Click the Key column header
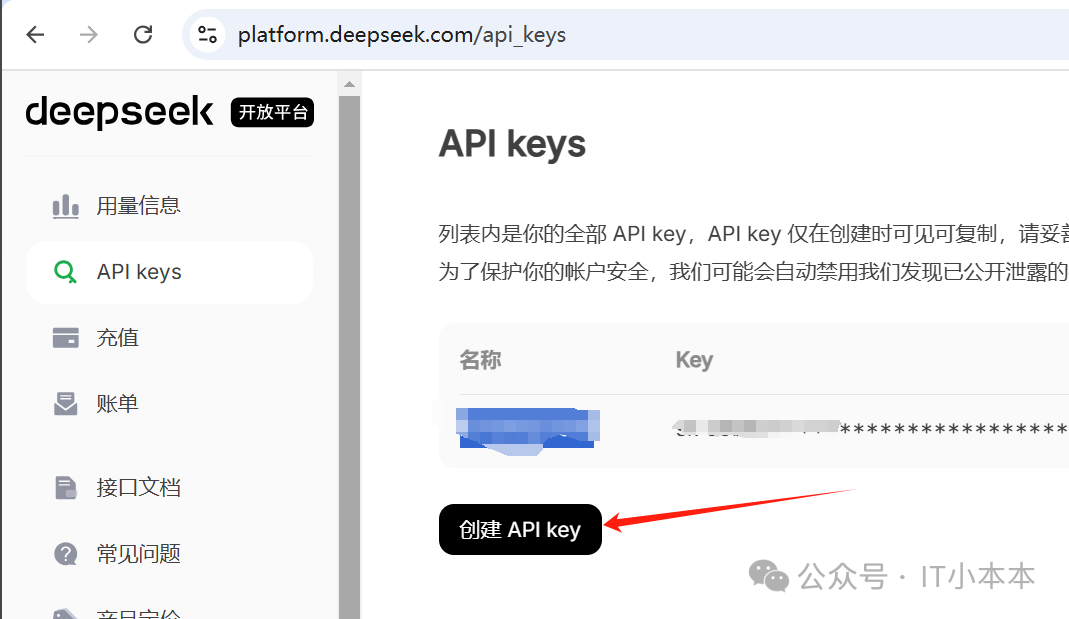 (x=694, y=360)
